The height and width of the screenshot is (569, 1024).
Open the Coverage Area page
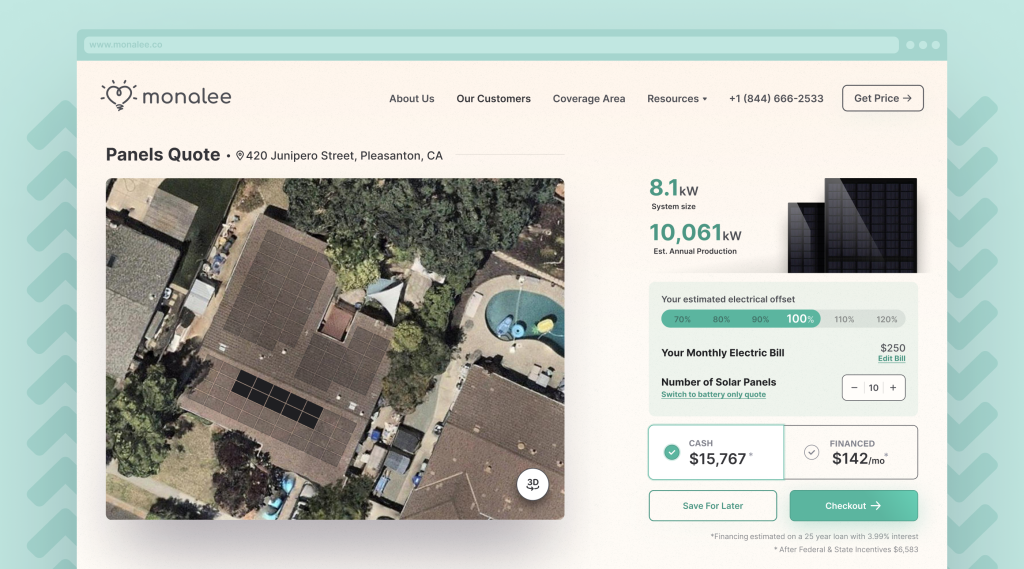coord(589,99)
